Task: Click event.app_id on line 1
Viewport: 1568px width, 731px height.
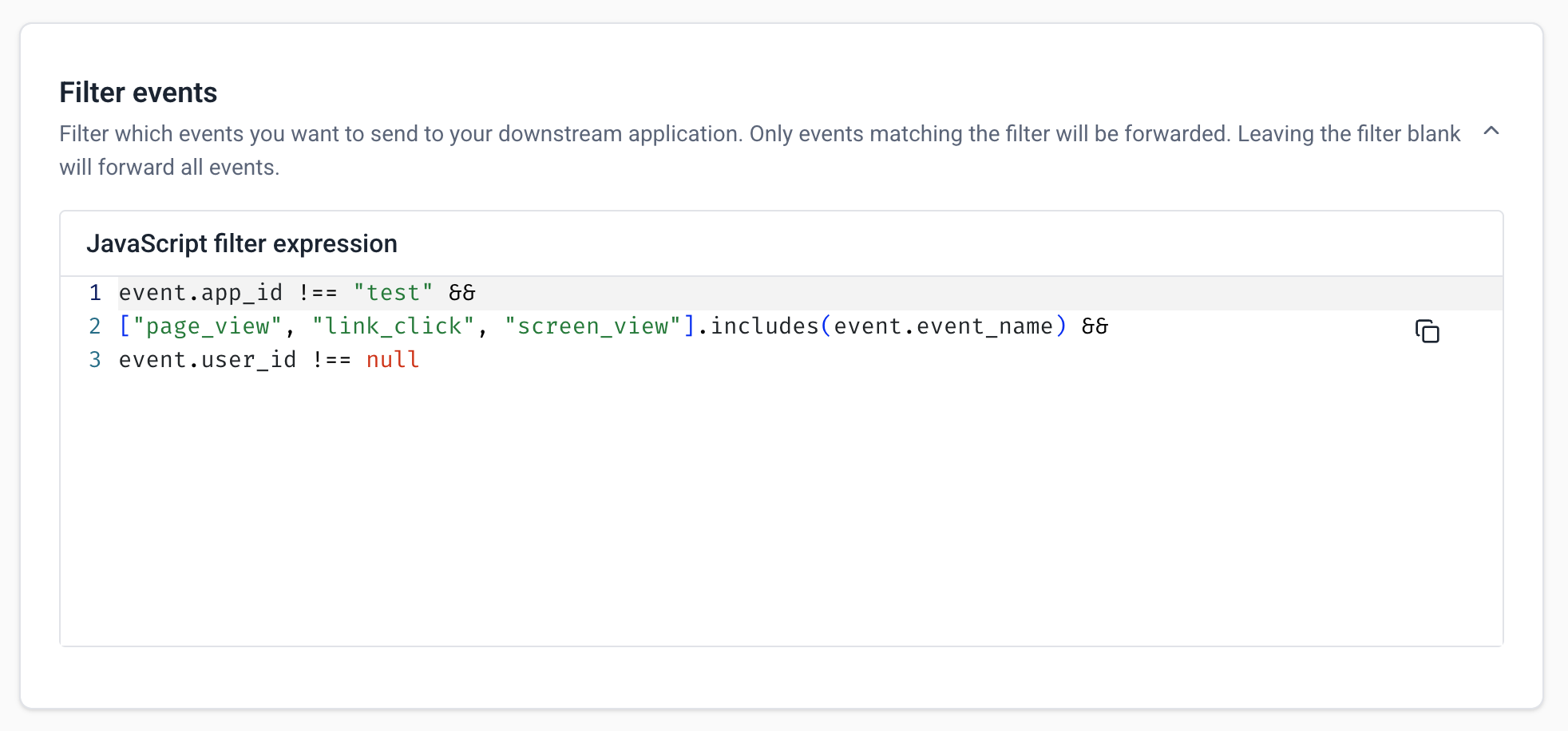Action: (x=200, y=293)
